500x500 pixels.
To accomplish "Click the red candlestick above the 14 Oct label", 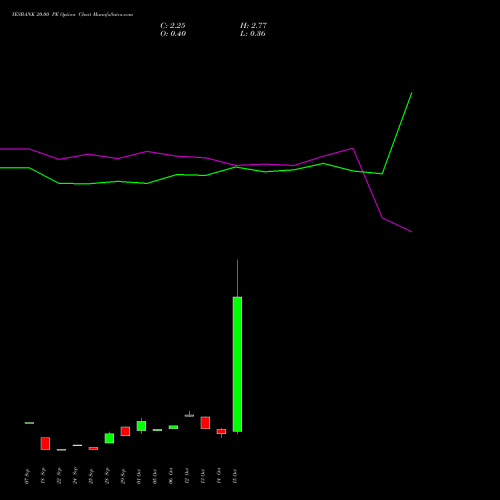I will [x=221, y=432].
